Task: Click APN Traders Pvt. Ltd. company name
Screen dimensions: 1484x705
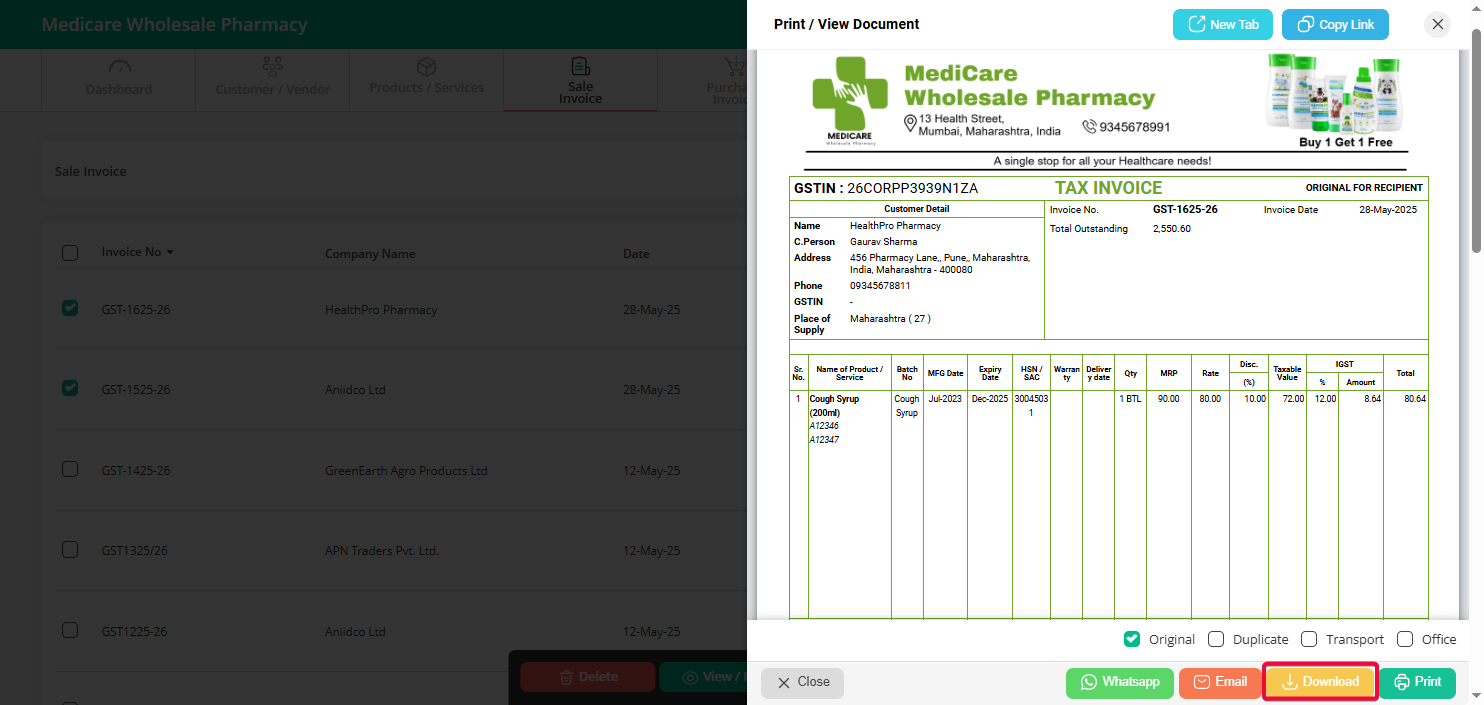Action: 382,551
